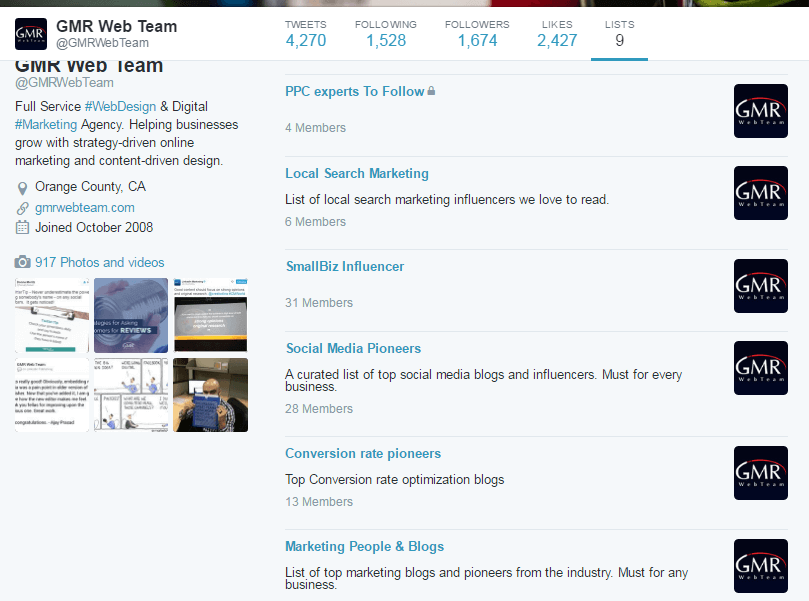Image resolution: width=809 pixels, height=601 pixels.
Task: Click GMR logo beside Conversion rate pioneers
Action: point(761,473)
